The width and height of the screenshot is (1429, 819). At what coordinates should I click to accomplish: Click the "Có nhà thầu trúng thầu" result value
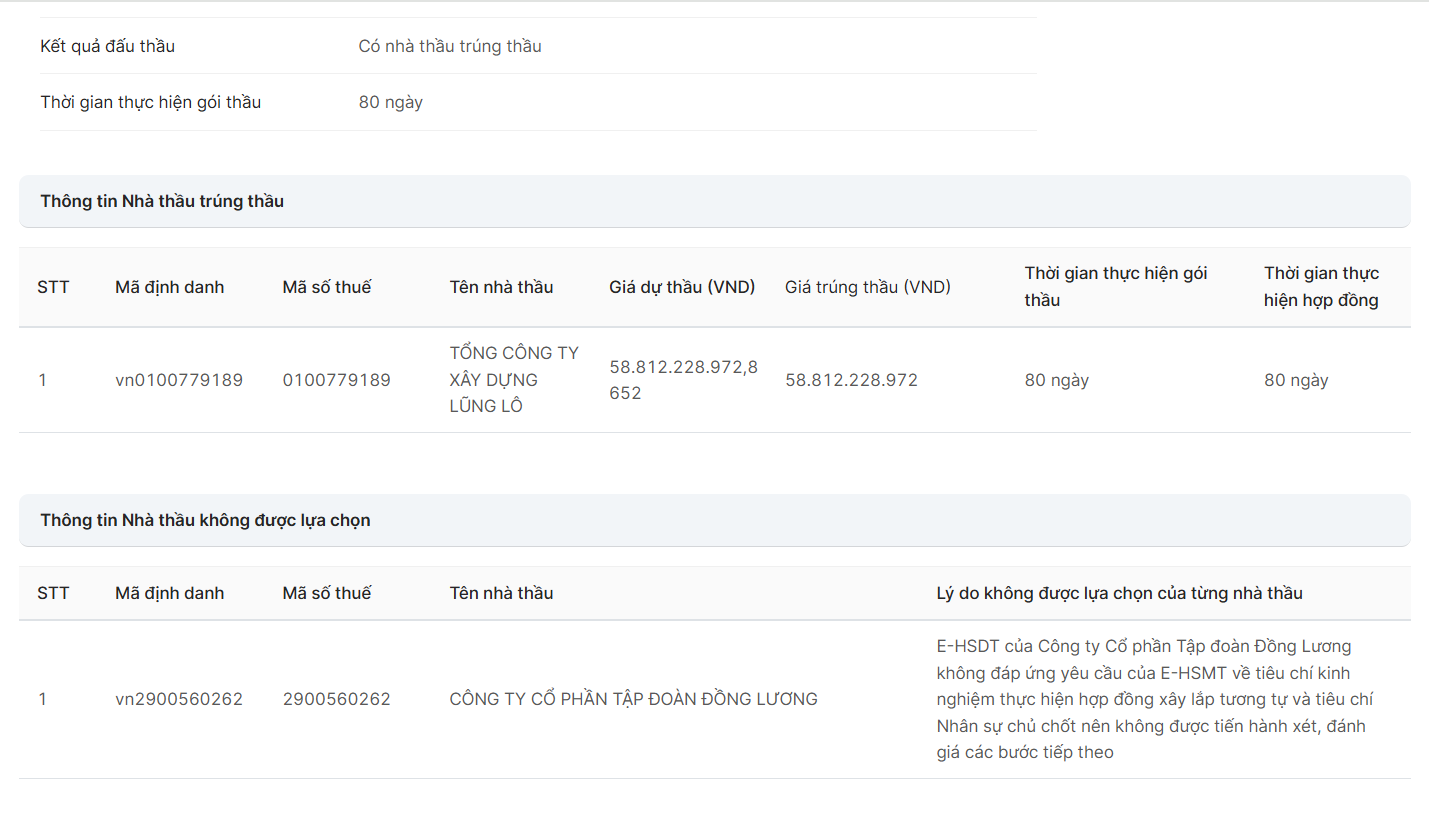tap(450, 46)
